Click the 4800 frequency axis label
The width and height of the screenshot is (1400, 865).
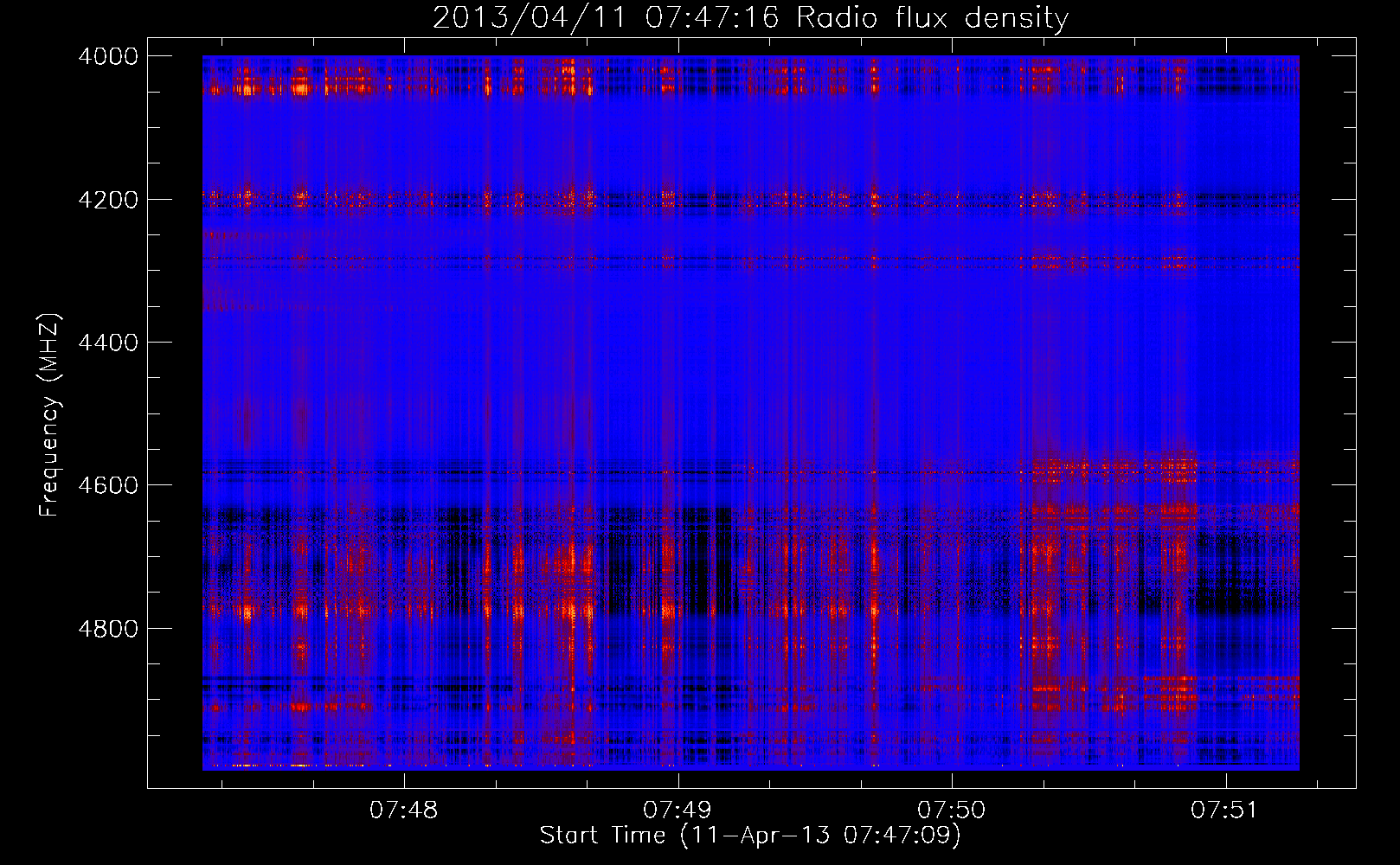click(108, 628)
